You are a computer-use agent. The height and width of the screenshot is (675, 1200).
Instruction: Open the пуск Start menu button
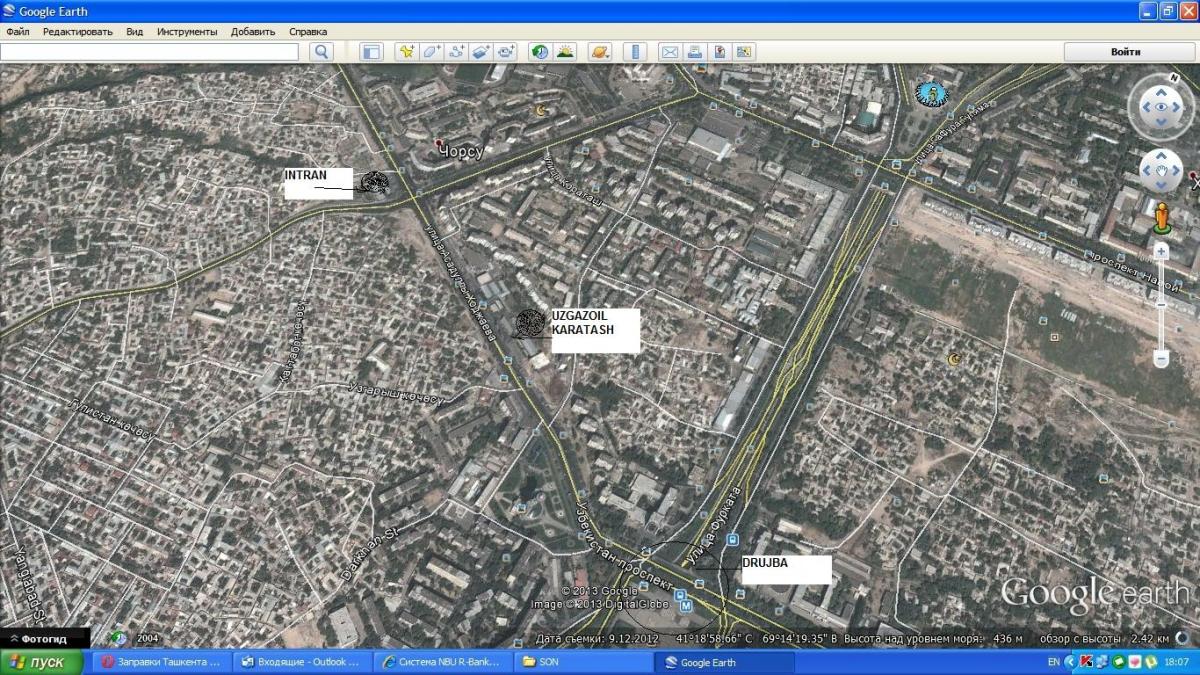pyautogui.click(x=38, y=662)
